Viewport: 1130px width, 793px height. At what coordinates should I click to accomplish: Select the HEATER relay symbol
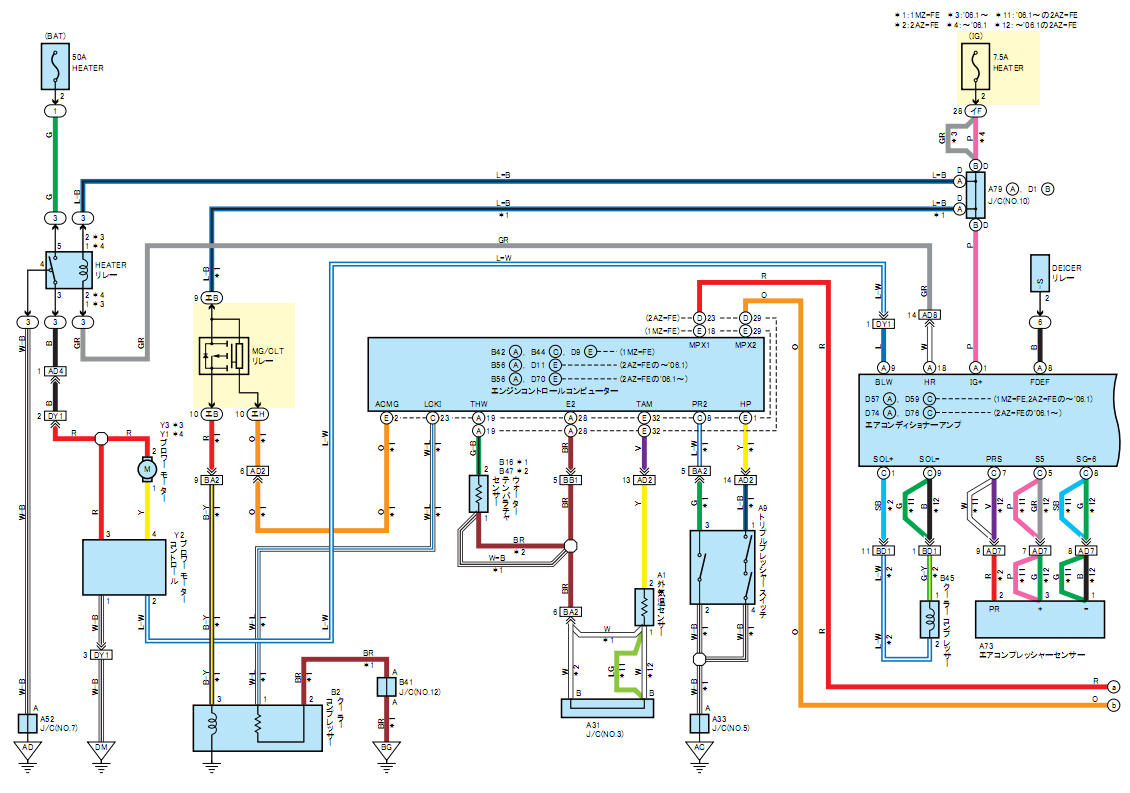click(x=69, y=270)
